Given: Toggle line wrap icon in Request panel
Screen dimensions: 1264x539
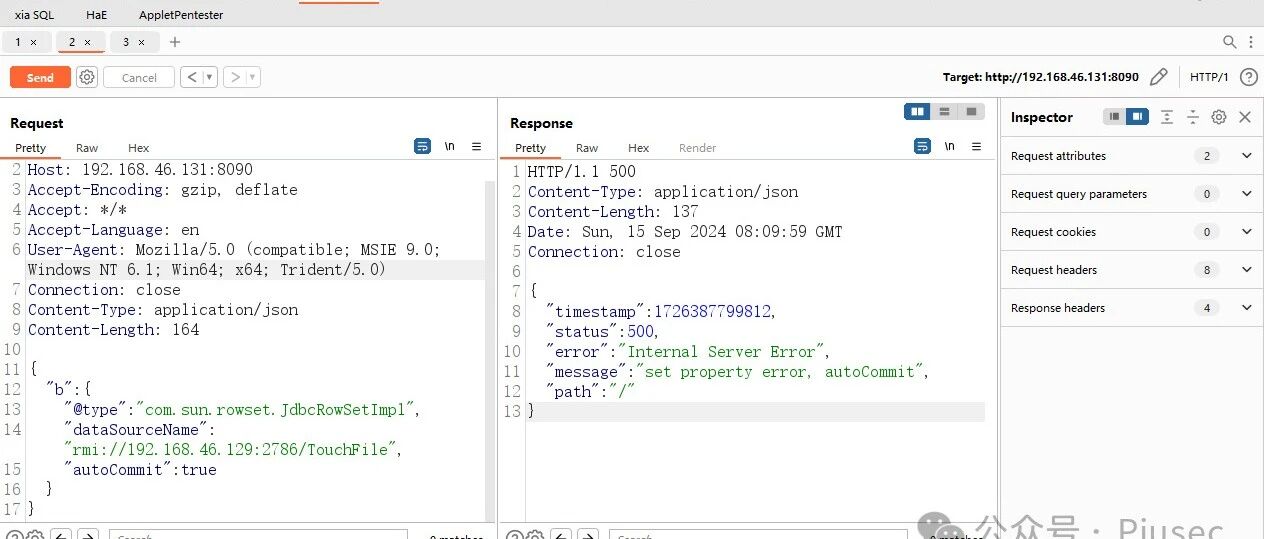Looking at the screenshot, I should pyautogui.click(x=422, y=146).
